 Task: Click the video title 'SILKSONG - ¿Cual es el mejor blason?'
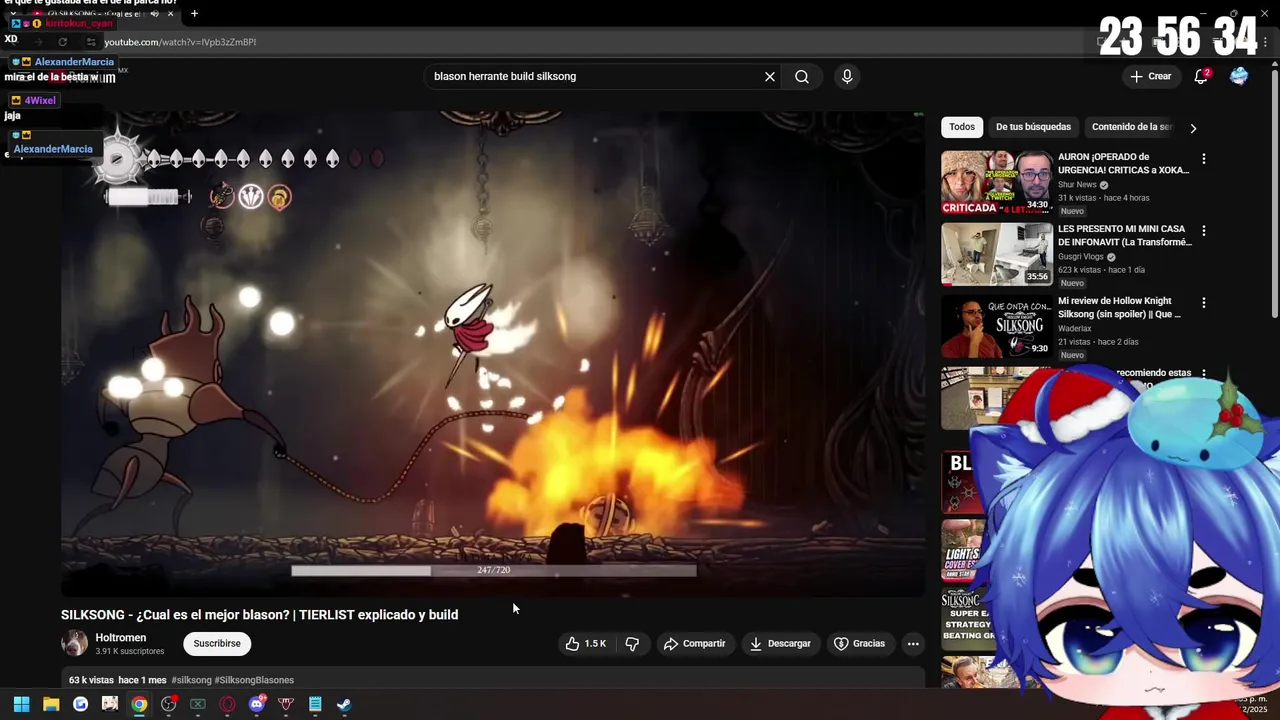[x=260, y=615]
